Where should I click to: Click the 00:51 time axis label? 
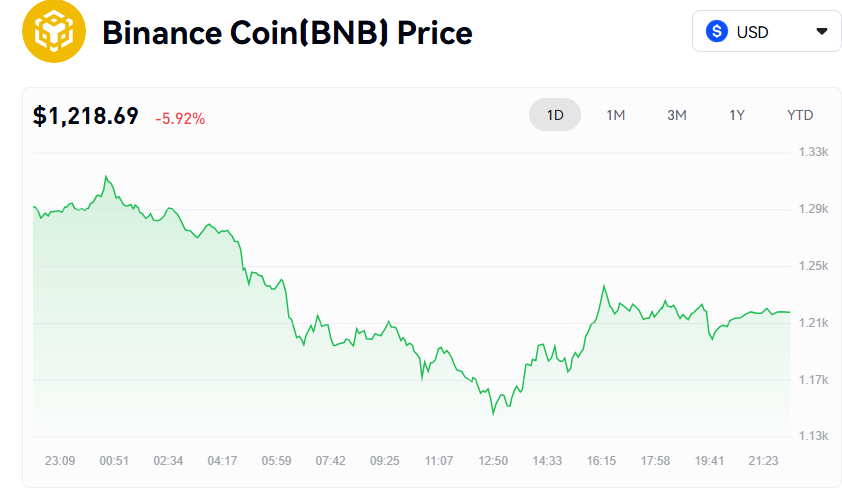[x=114, y=460]
